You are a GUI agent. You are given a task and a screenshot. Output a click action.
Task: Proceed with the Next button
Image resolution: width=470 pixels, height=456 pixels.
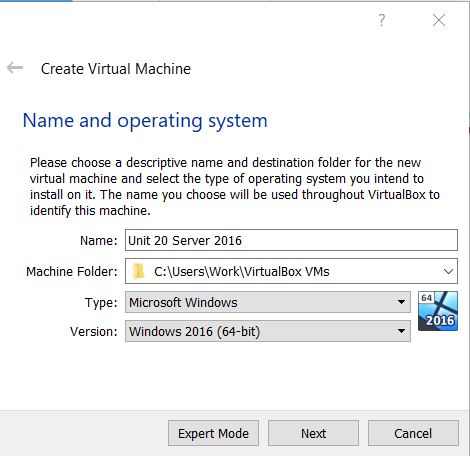313,433
